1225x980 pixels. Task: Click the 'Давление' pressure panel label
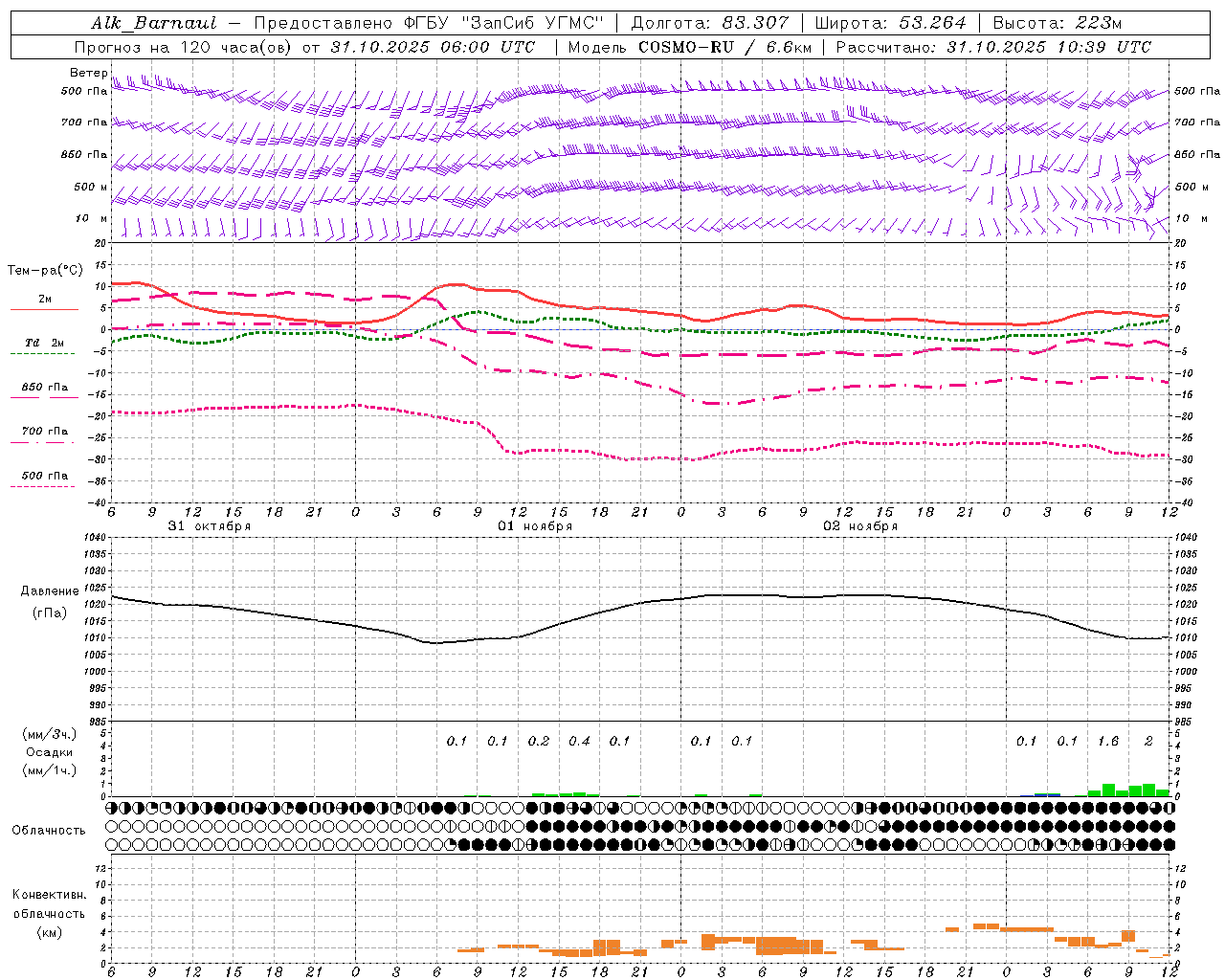point(50,591)
